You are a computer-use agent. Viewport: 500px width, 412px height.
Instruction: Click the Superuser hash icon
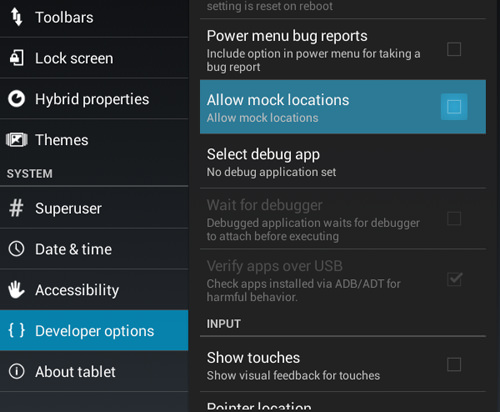[x=16, y=208]
